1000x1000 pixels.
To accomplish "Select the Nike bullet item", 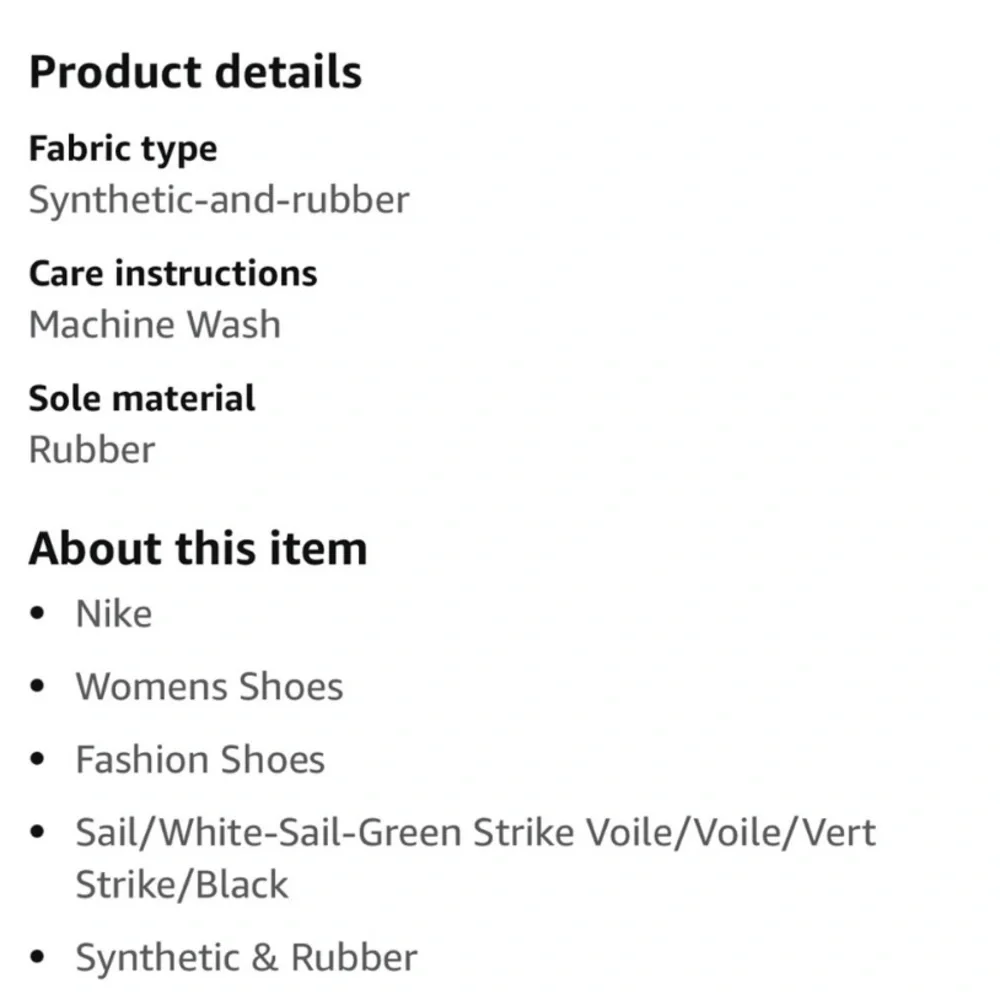I will click(114, 614).
